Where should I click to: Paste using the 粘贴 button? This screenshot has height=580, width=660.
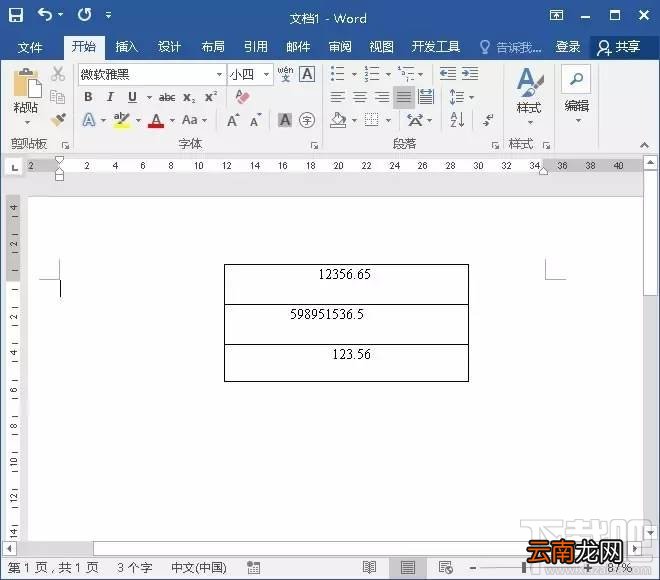(26, 97)
